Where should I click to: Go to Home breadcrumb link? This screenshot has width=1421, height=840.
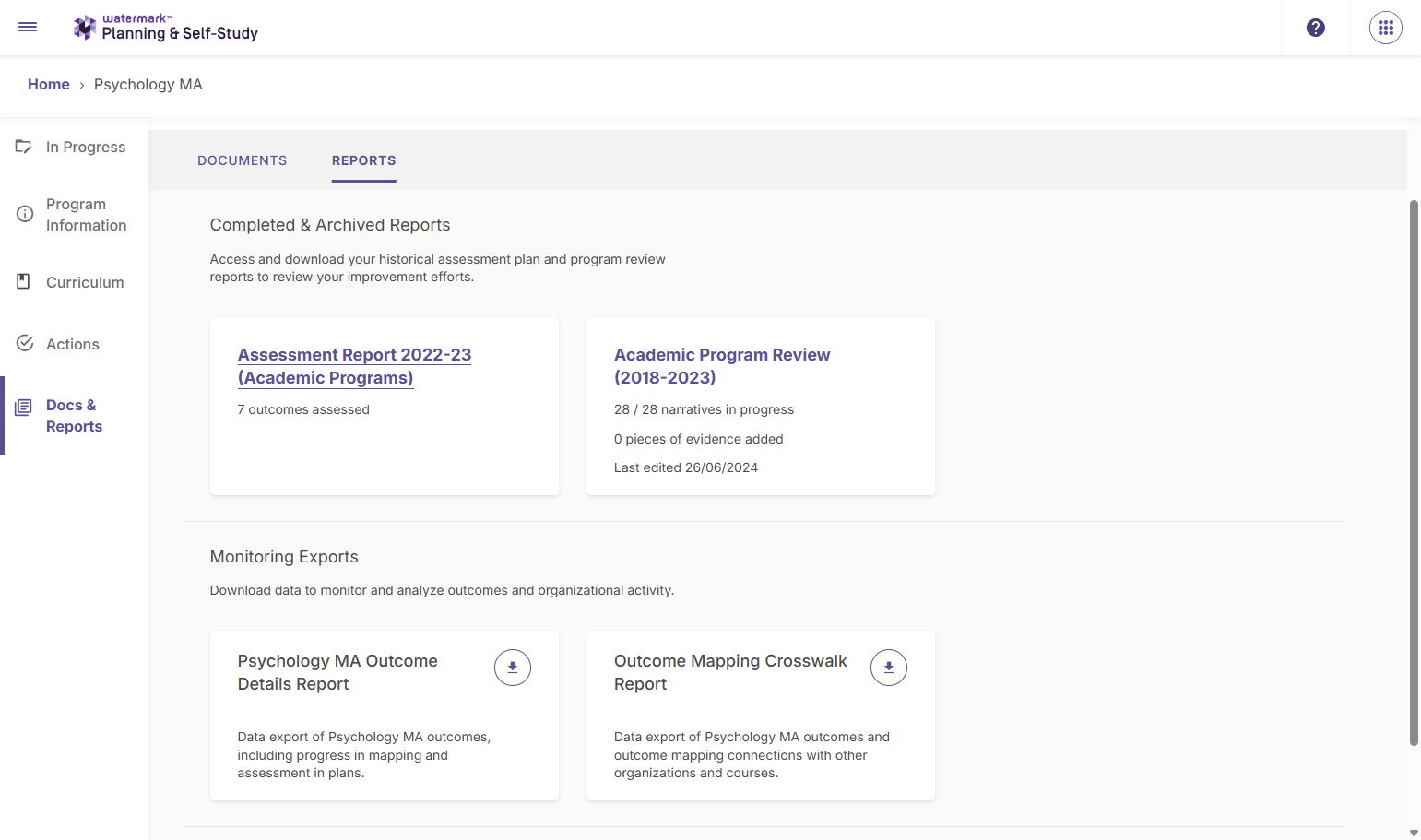tap(49, 85)
